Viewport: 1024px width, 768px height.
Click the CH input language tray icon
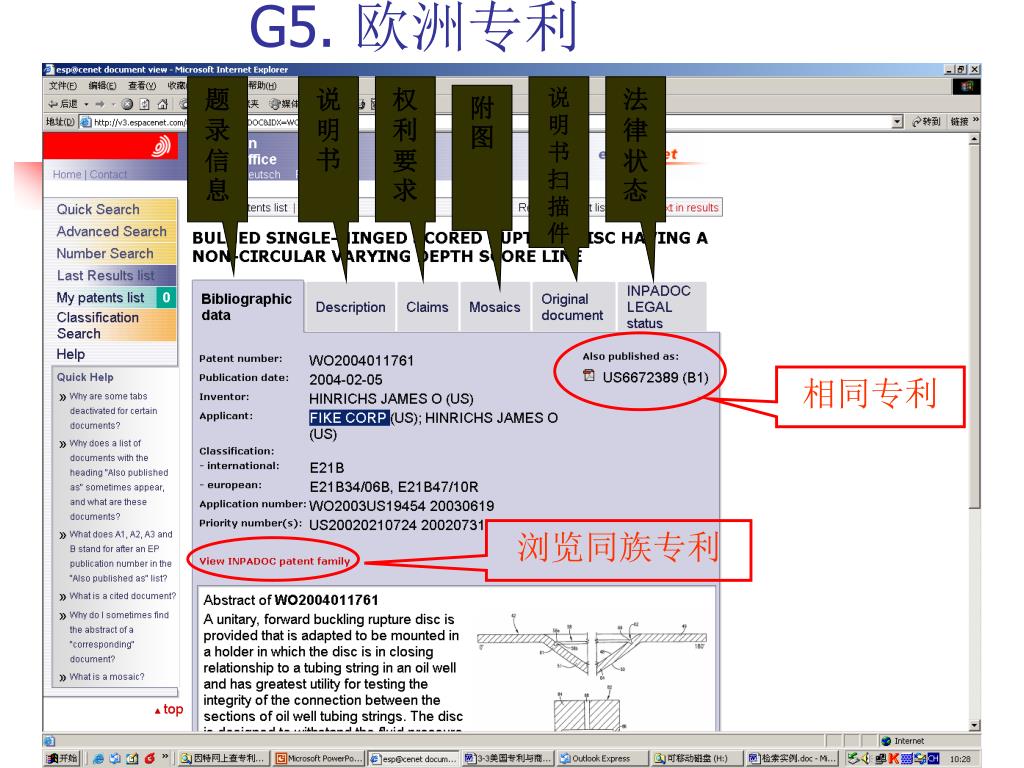point(933,758)
